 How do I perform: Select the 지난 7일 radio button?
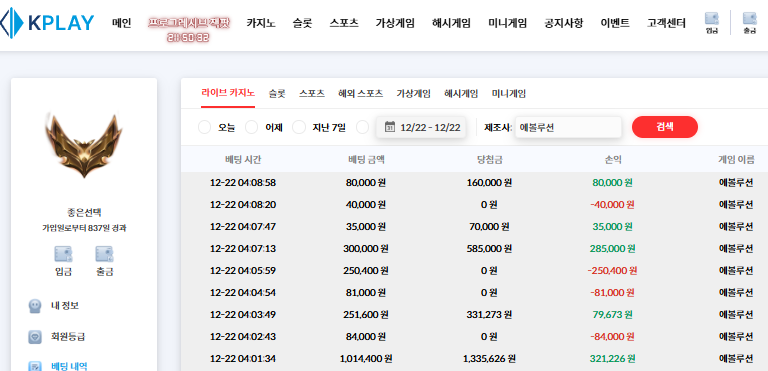tap(299, 127)
